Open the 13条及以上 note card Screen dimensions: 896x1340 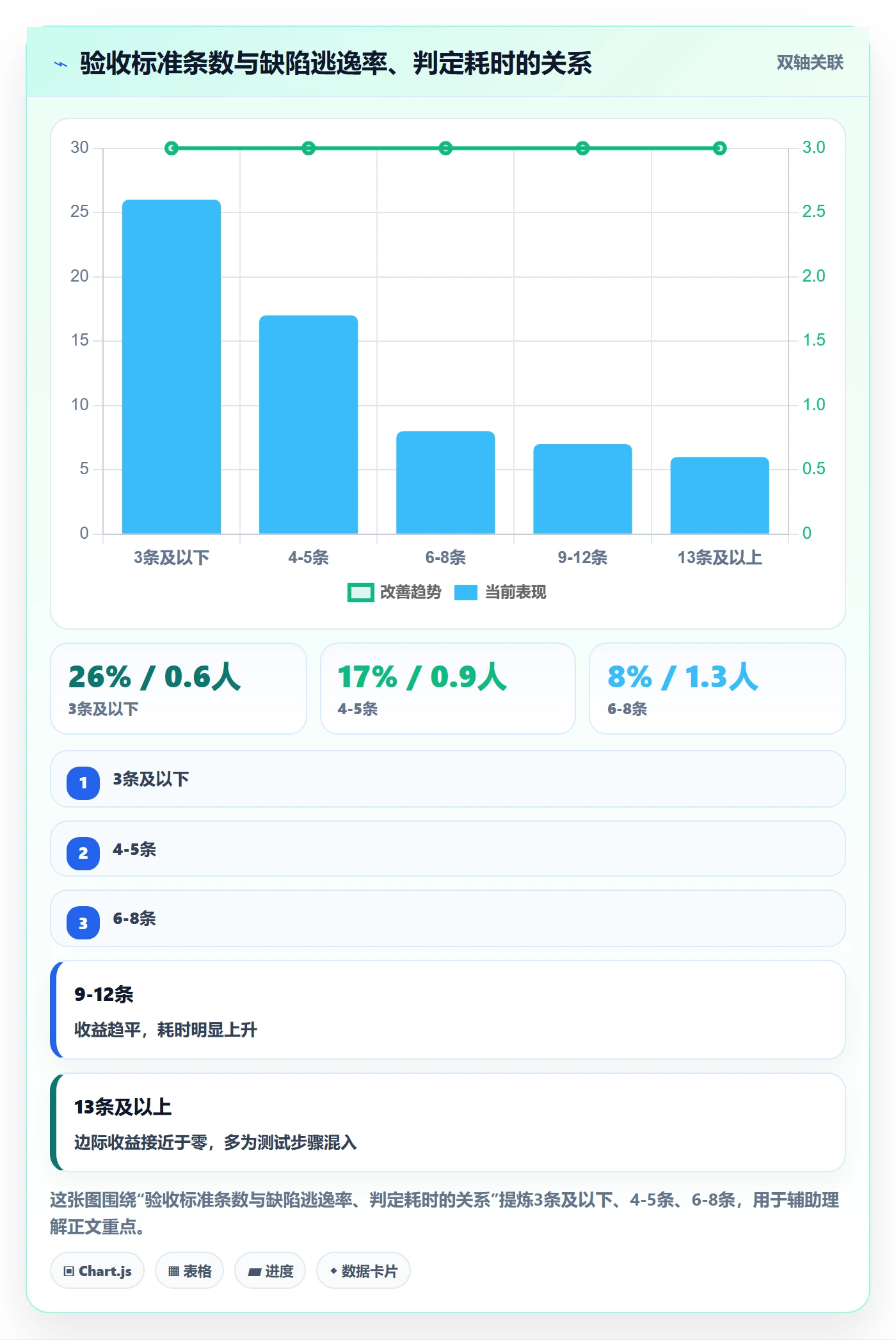(x=448, y=1122)
